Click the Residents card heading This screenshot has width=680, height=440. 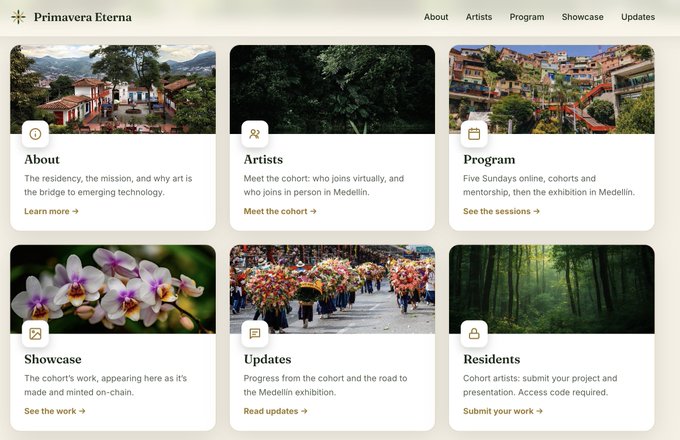click(x=492, y=359)
